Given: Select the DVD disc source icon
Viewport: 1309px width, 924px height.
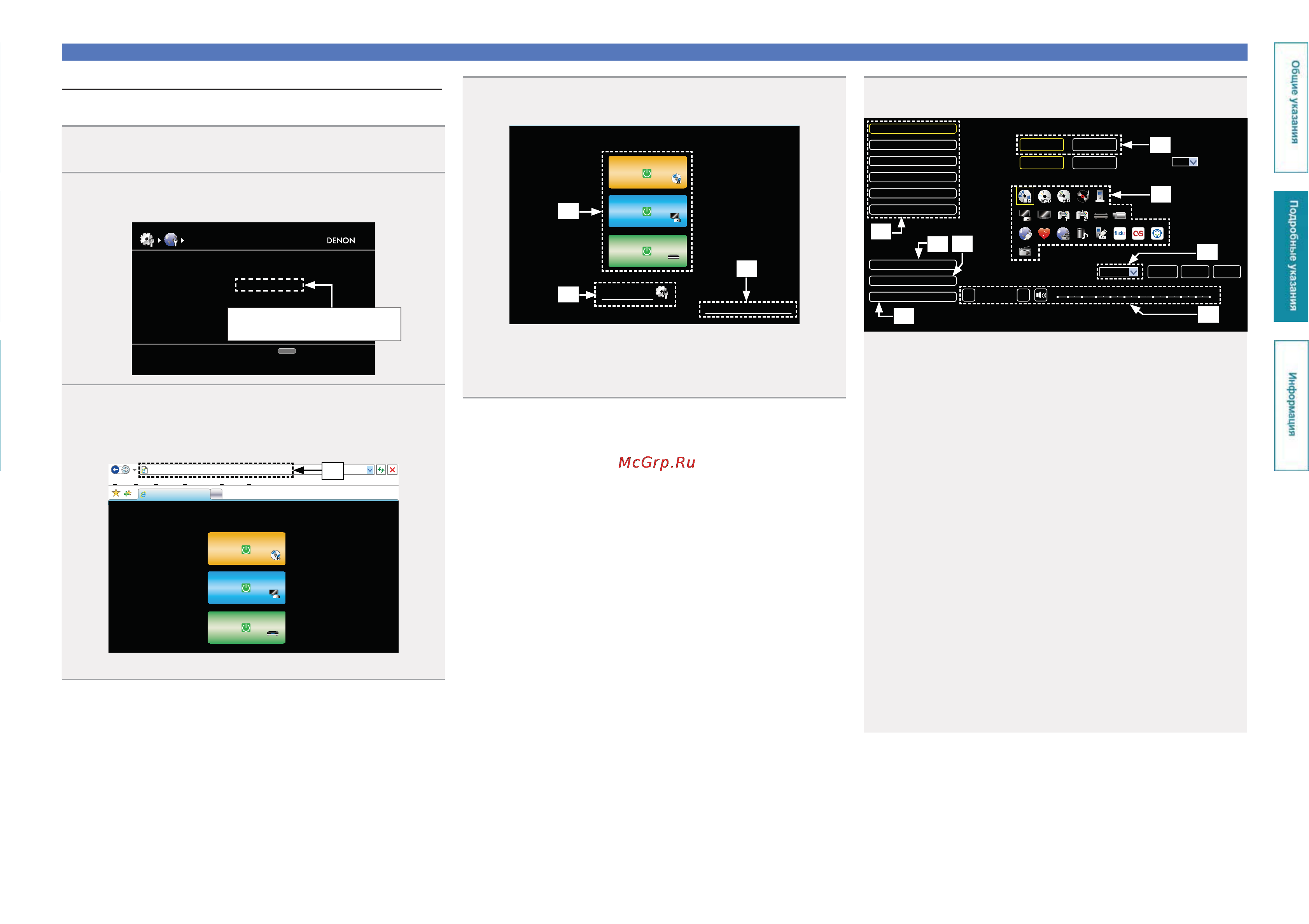Looking at the screenshot, I should pyautogui.click(x=1045, y=196).
